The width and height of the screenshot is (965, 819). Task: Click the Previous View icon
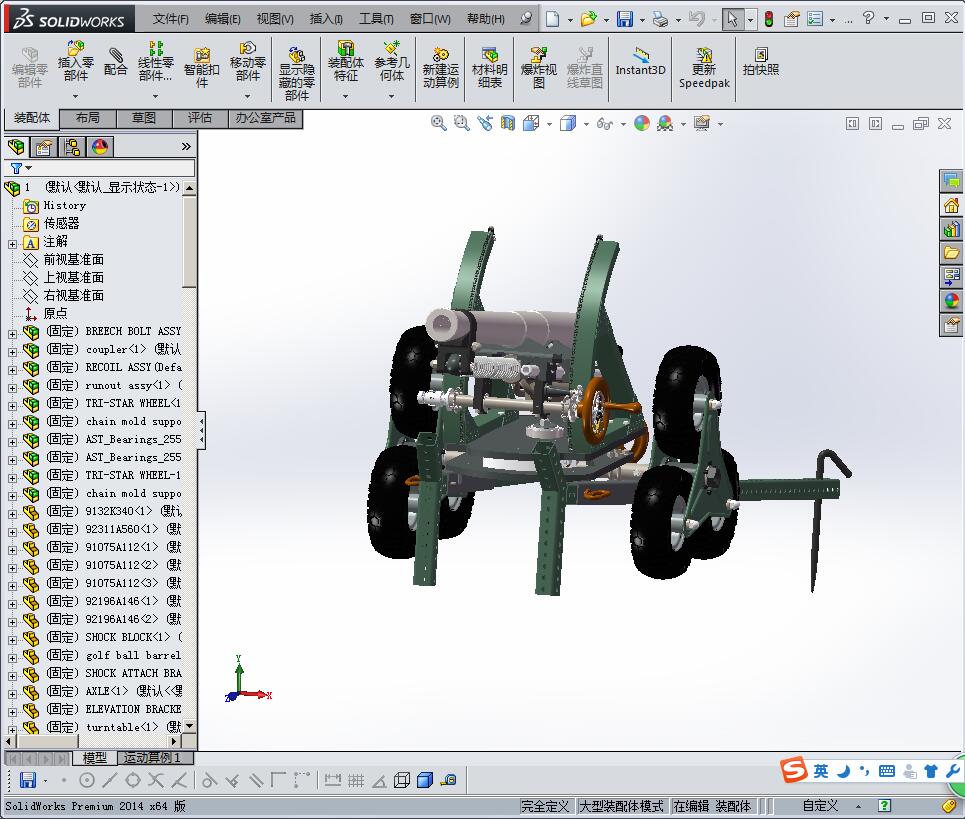[x=485, y=123]
